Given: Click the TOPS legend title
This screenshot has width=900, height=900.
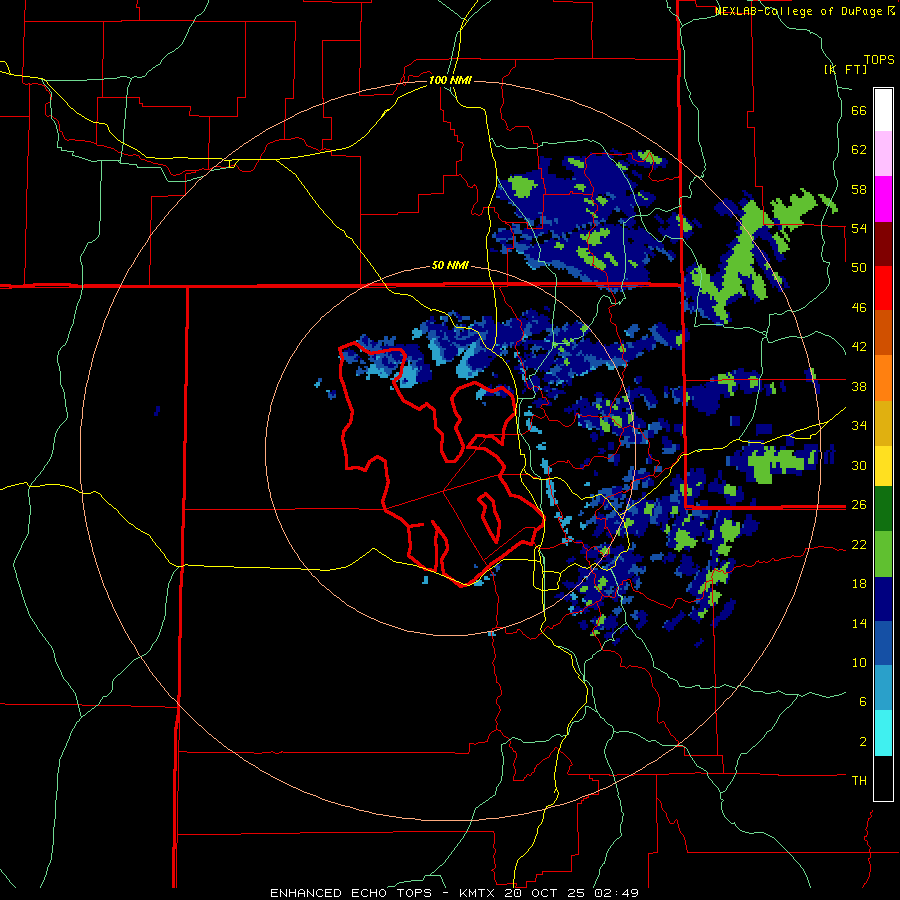Looking at the screenshot, I should pyautogui.click(x=879, y=59).
